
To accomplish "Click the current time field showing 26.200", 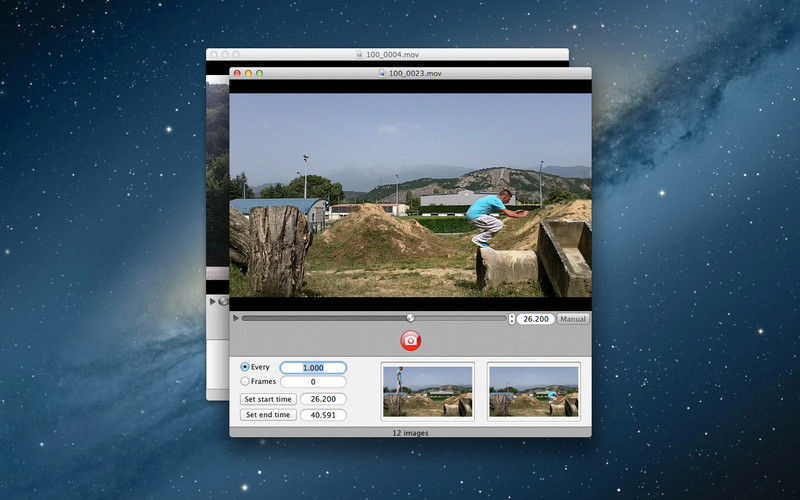I will pos(535,319).
